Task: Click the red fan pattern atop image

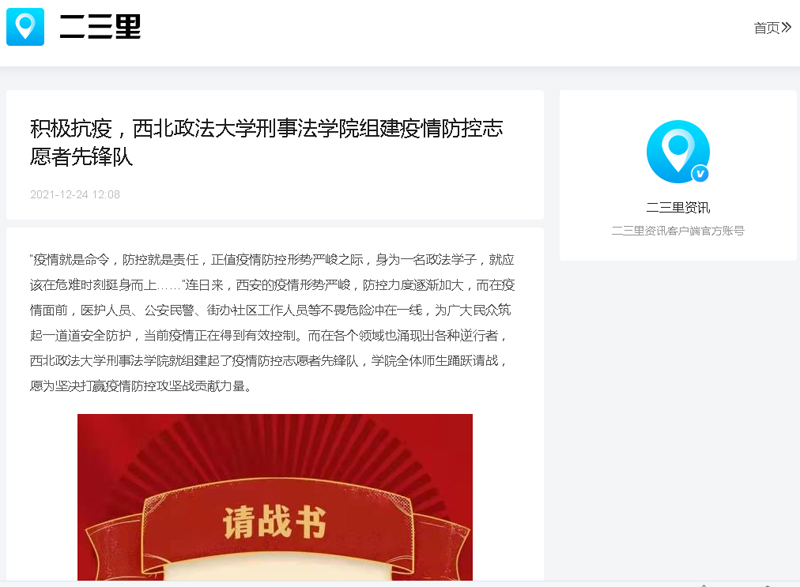Action: tap(275, 449)
